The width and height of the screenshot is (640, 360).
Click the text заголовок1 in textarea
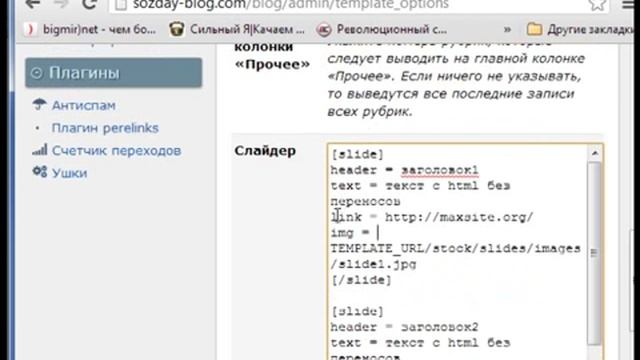click(x=440, y=170)
